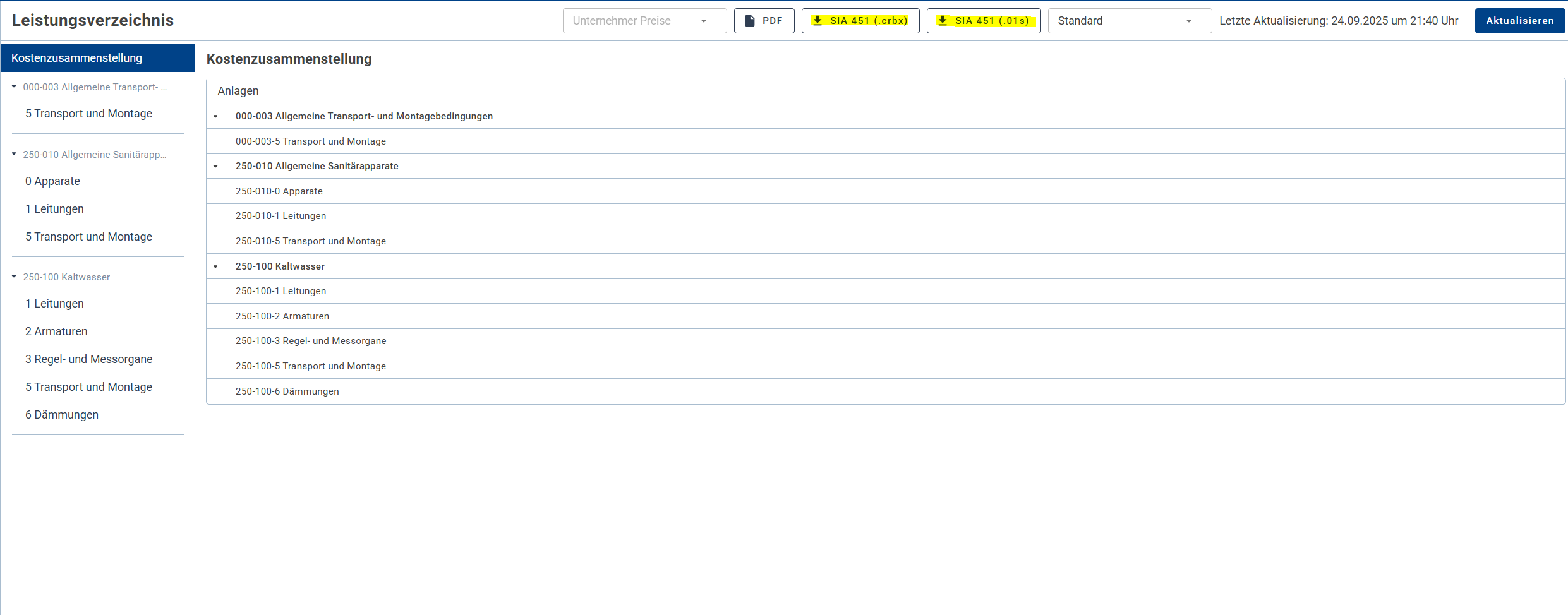Click the 250-100-2 Armaturen table row

[x=282, y=316]
